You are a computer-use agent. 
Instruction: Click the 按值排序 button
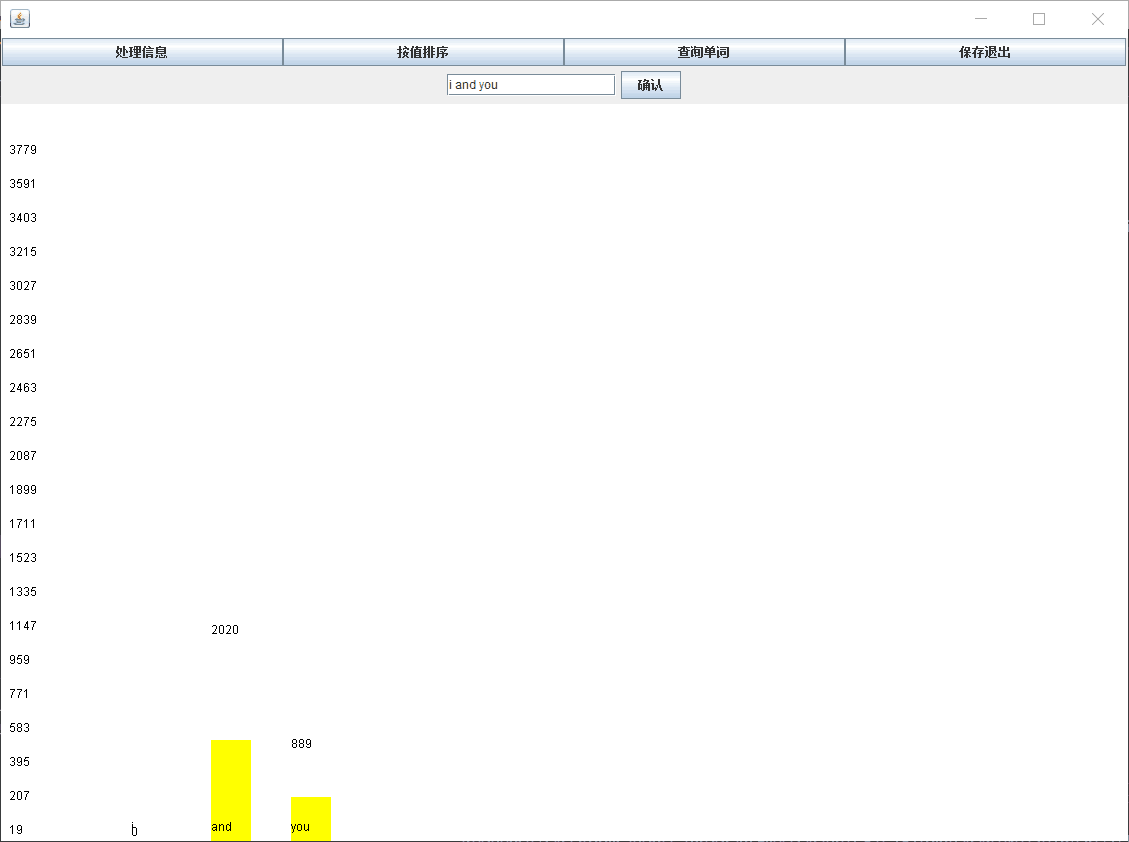click(x=423, y=52)
